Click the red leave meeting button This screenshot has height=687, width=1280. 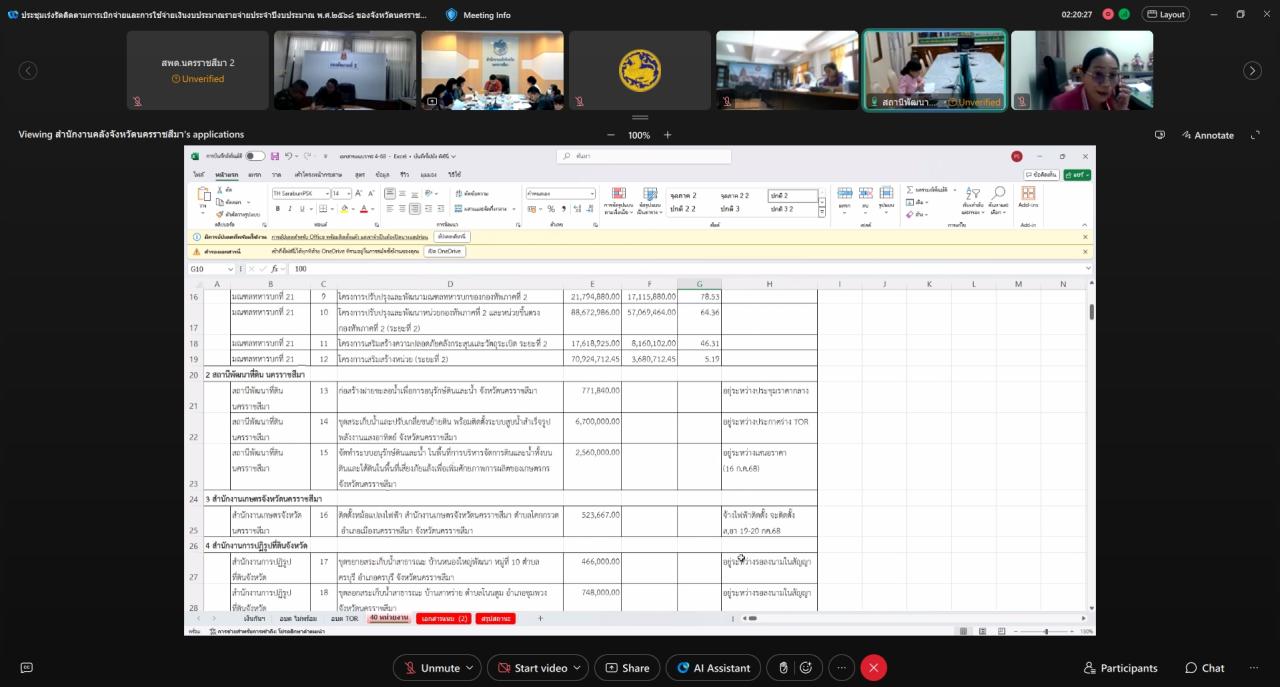click(x=874, y=668)
